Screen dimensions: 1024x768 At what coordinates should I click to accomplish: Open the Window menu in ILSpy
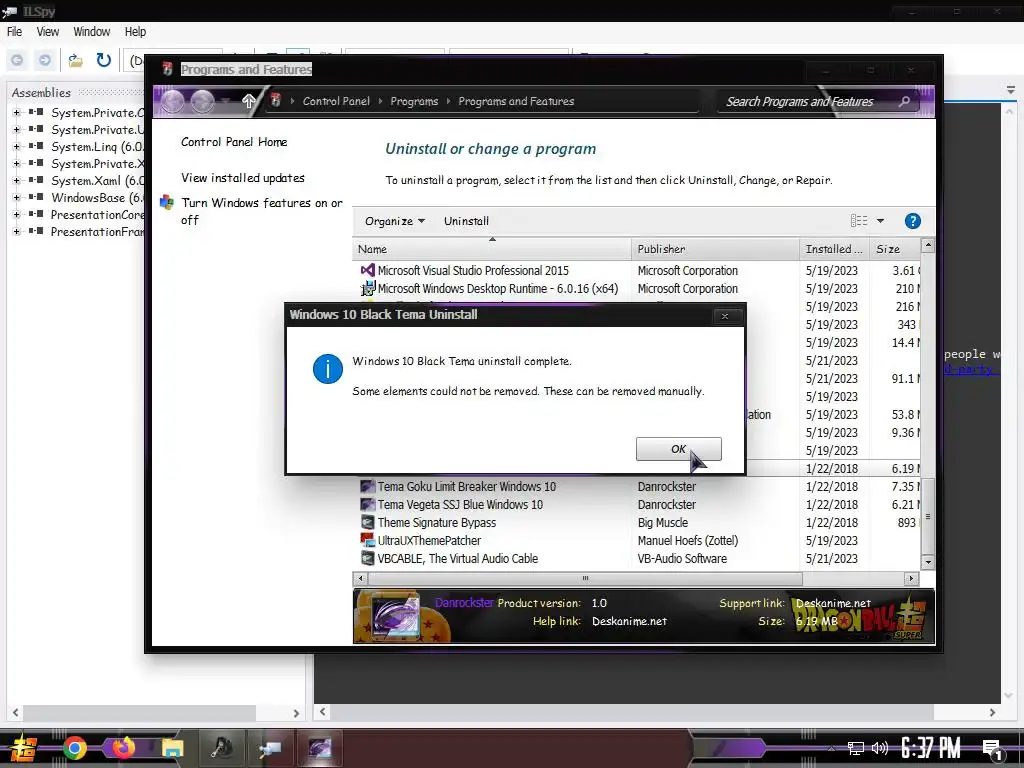[x=91, y=31]
